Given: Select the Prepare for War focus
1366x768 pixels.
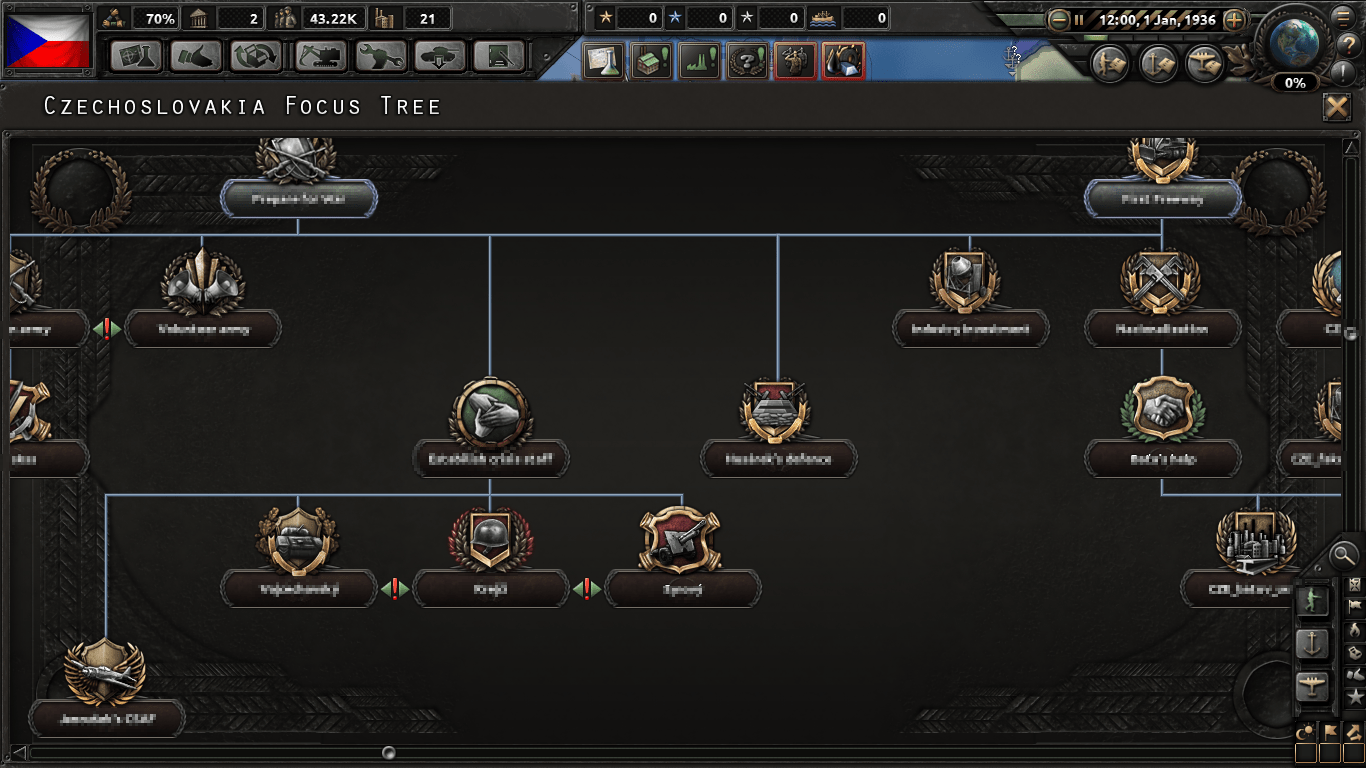Looking at the screenshot, I should pos(298,199).
